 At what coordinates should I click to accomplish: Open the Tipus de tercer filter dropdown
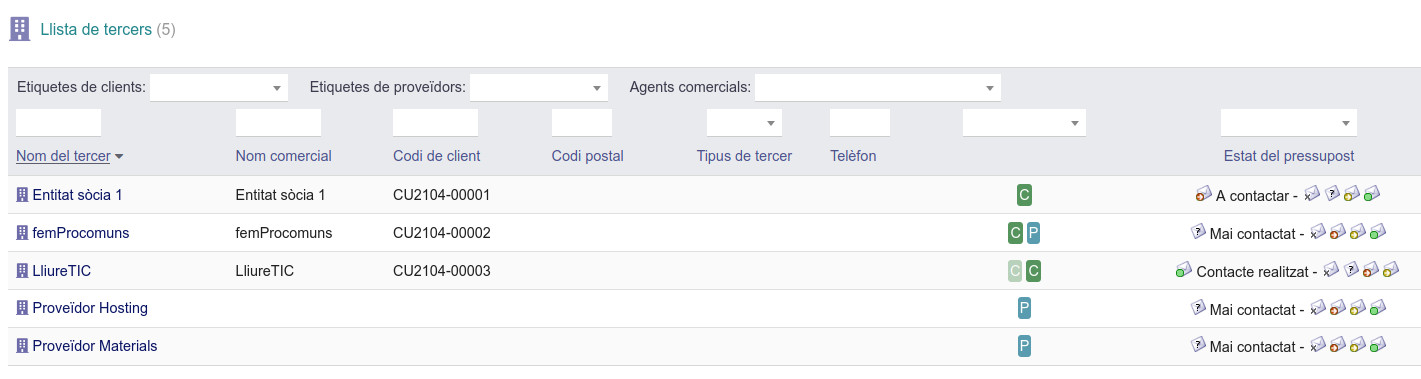744,123
